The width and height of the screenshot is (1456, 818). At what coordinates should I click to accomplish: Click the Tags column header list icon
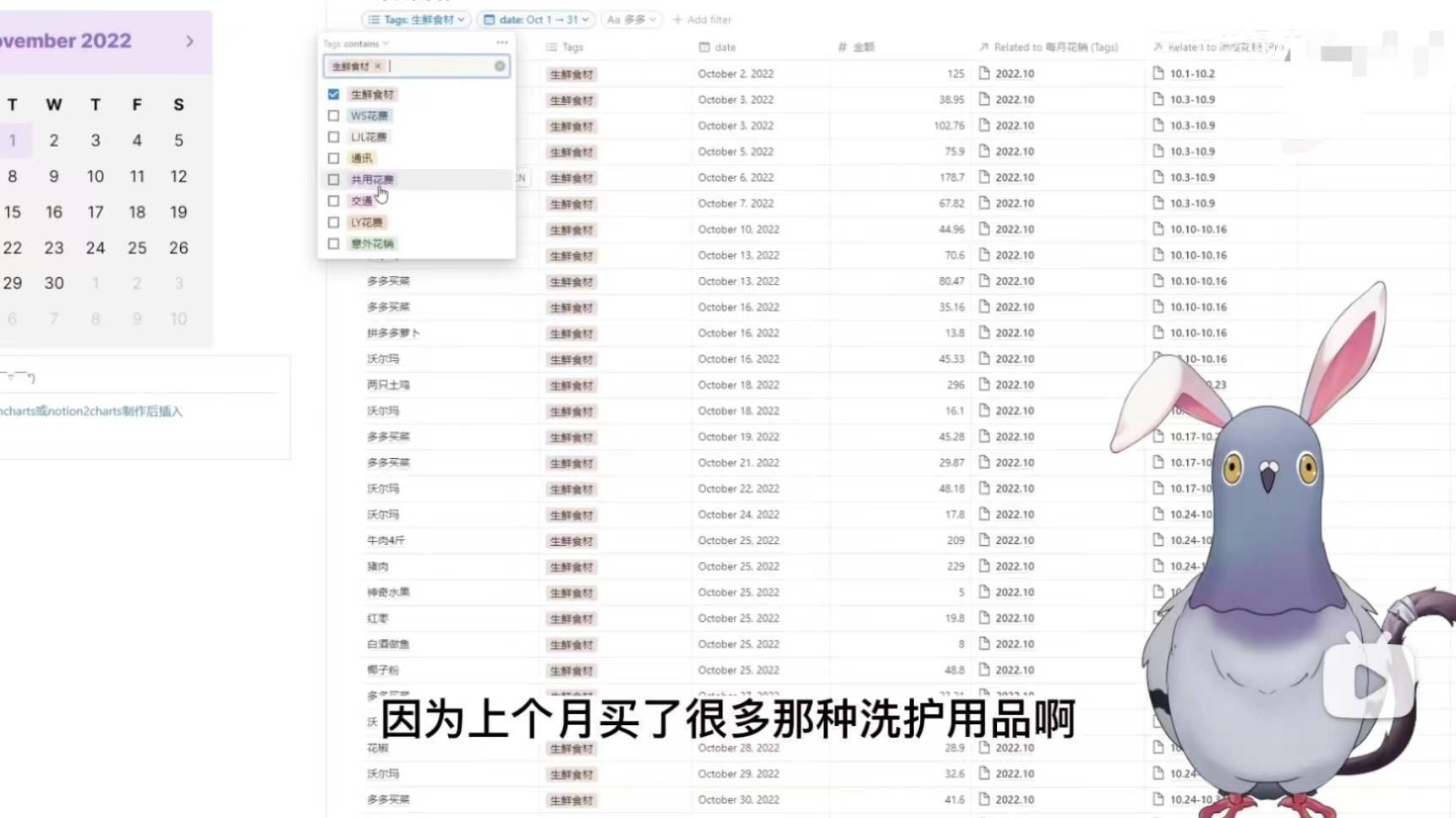[x=551, y=47]
